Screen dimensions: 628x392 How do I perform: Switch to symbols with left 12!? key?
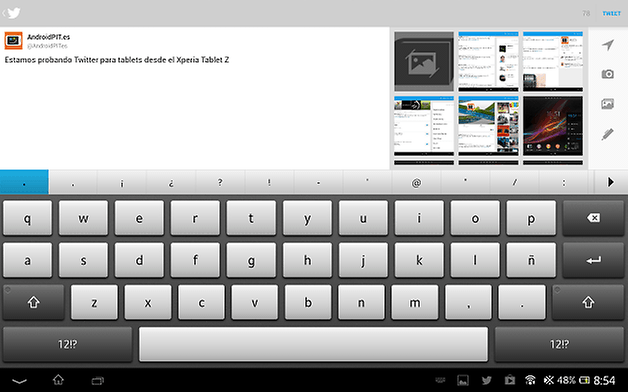click(67, 344)
